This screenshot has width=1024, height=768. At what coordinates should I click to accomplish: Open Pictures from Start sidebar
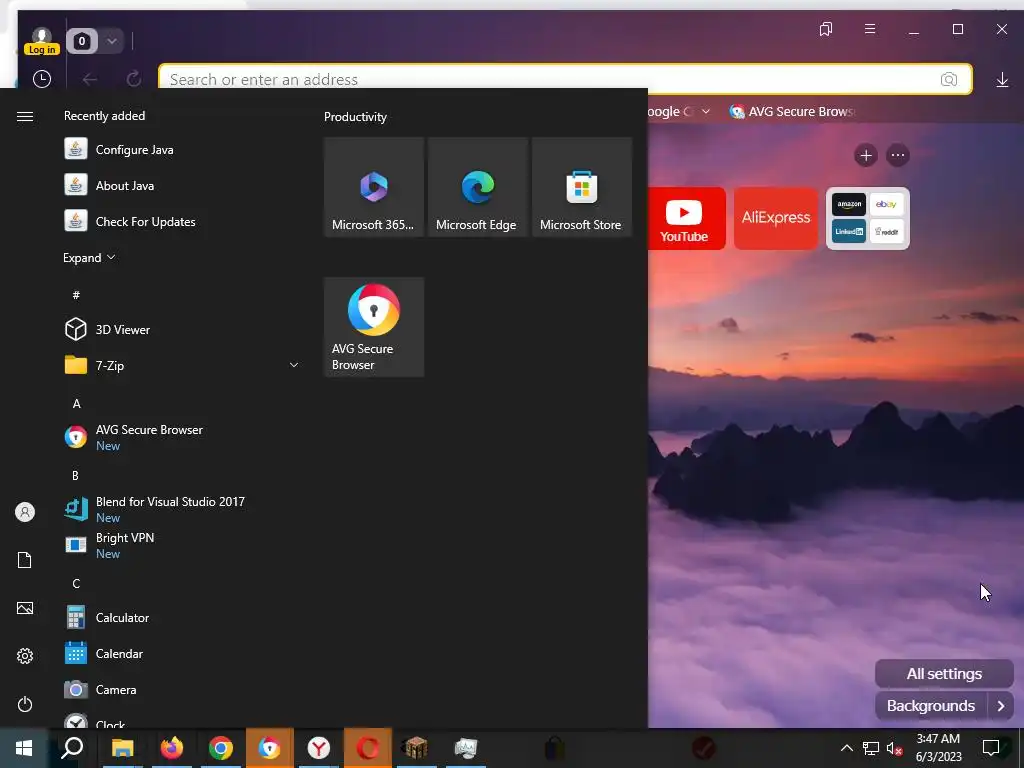pyautogui.click(x=25, y=608)
